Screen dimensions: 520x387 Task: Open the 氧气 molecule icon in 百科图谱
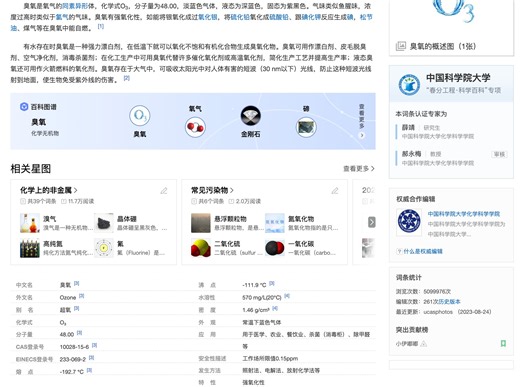click(x=195, y=127)
